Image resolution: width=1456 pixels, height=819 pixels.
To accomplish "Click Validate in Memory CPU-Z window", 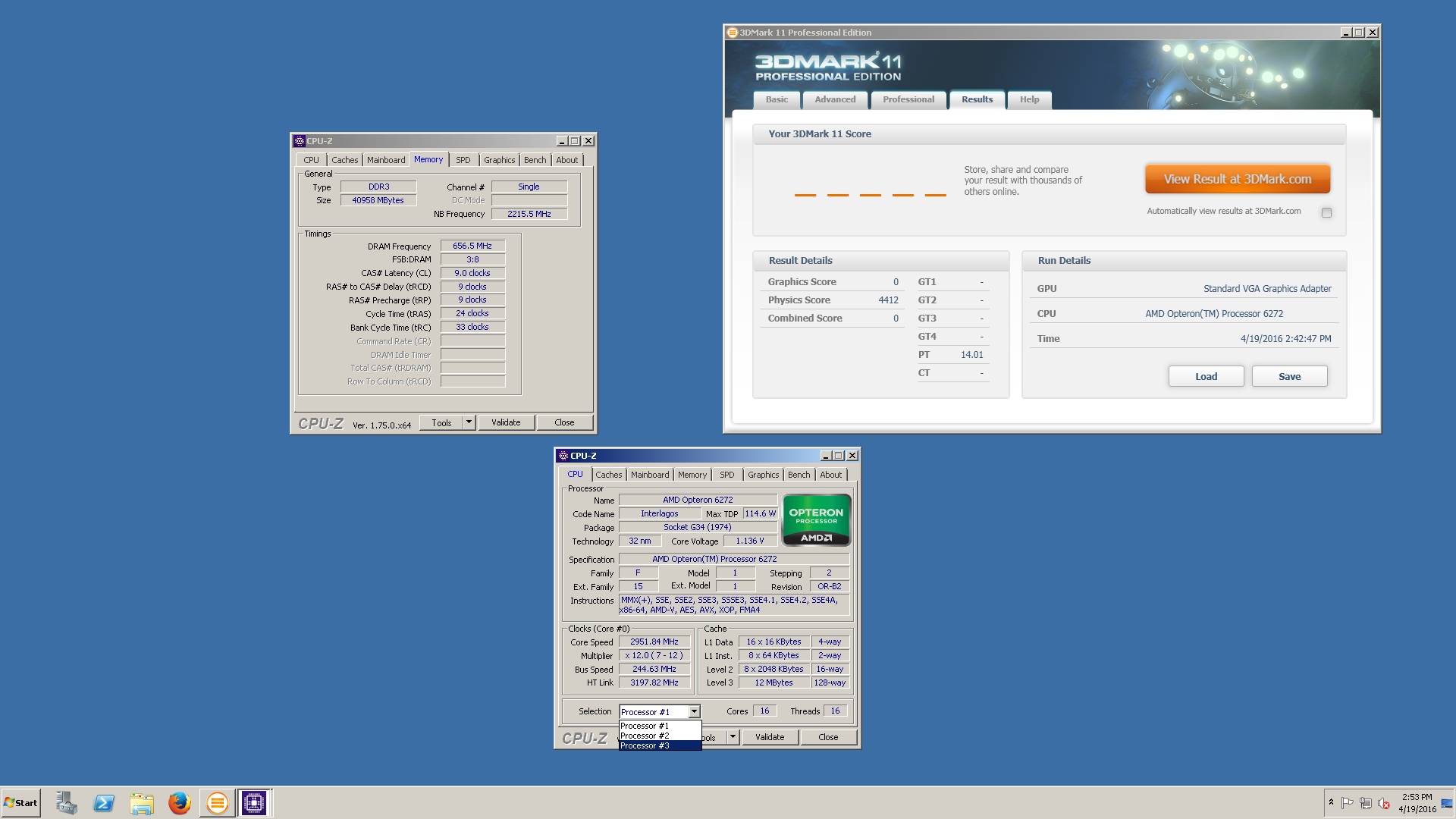I will tap(506, 422).
